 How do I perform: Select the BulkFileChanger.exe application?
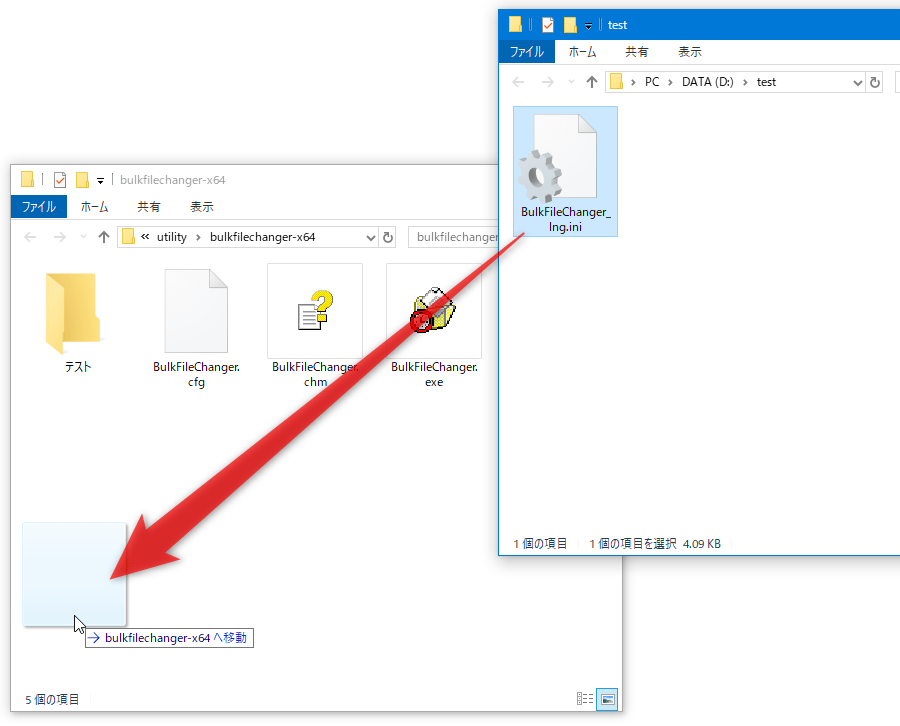tap(434, 327)
